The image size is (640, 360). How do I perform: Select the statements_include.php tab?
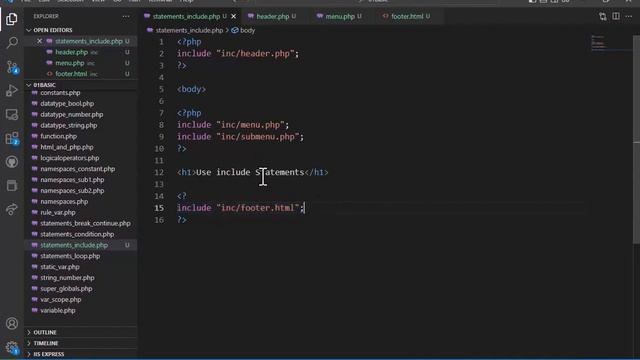(x=186, y=16)
